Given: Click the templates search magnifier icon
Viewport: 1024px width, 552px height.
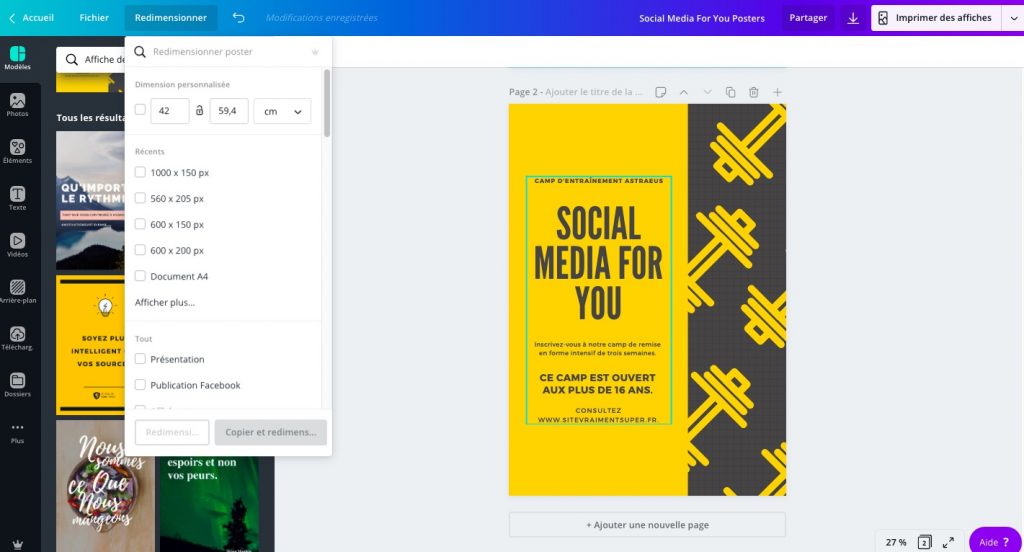Looking at the screenshot, I should pyautogui.click(x=72, y=59).
